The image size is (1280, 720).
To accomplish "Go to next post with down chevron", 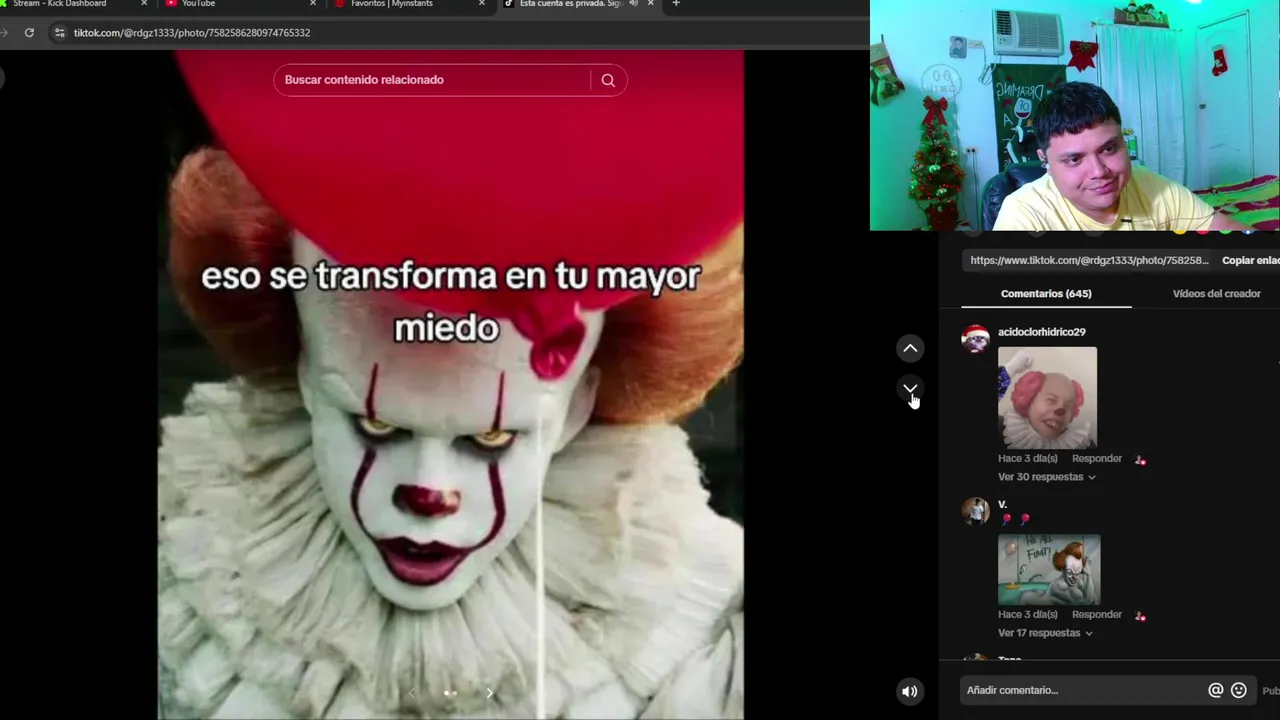I will (x=910, y=388).
